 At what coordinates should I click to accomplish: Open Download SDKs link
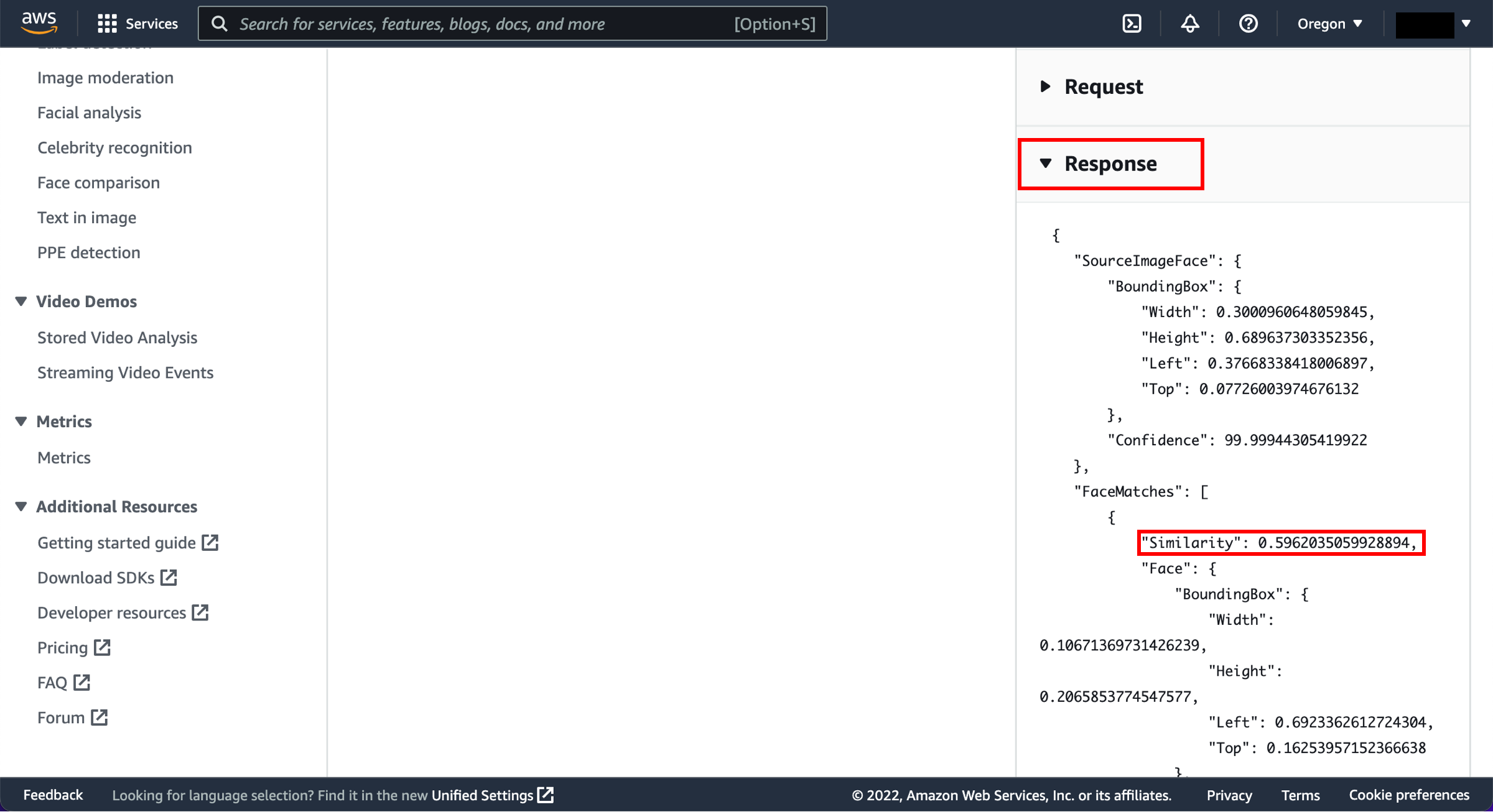click(107, 577)
